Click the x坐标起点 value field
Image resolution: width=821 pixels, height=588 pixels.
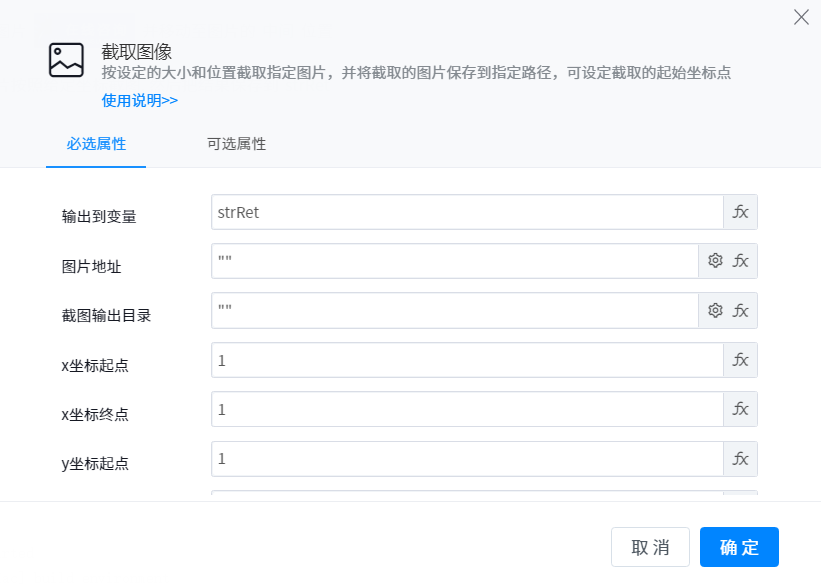point(466,360)
